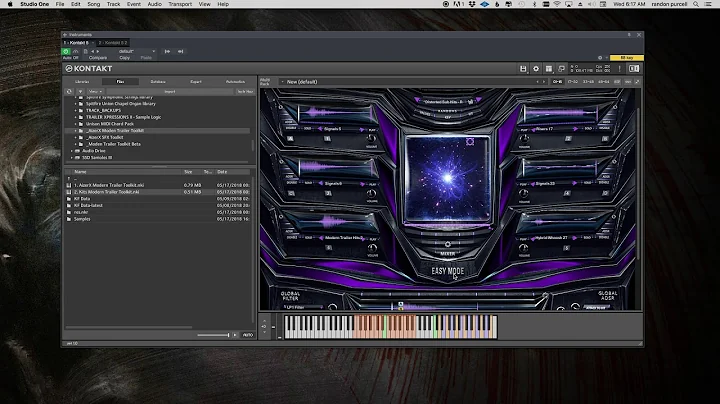
Task: Expand the TRACK_BACKUPS folder
Action: pyautogui.click(x=76, y=111)
